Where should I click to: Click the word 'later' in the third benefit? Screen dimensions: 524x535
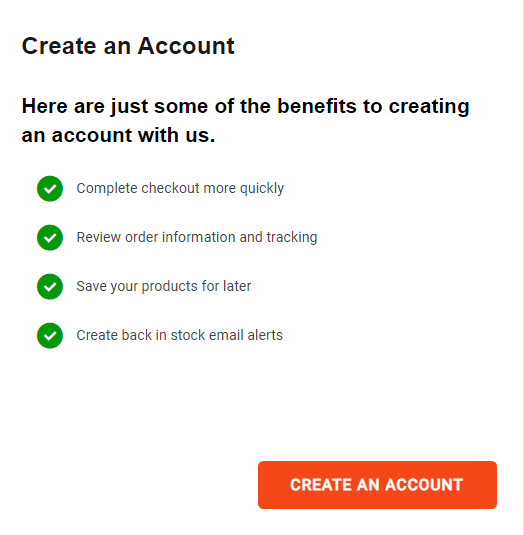click(x=237, y=286)
